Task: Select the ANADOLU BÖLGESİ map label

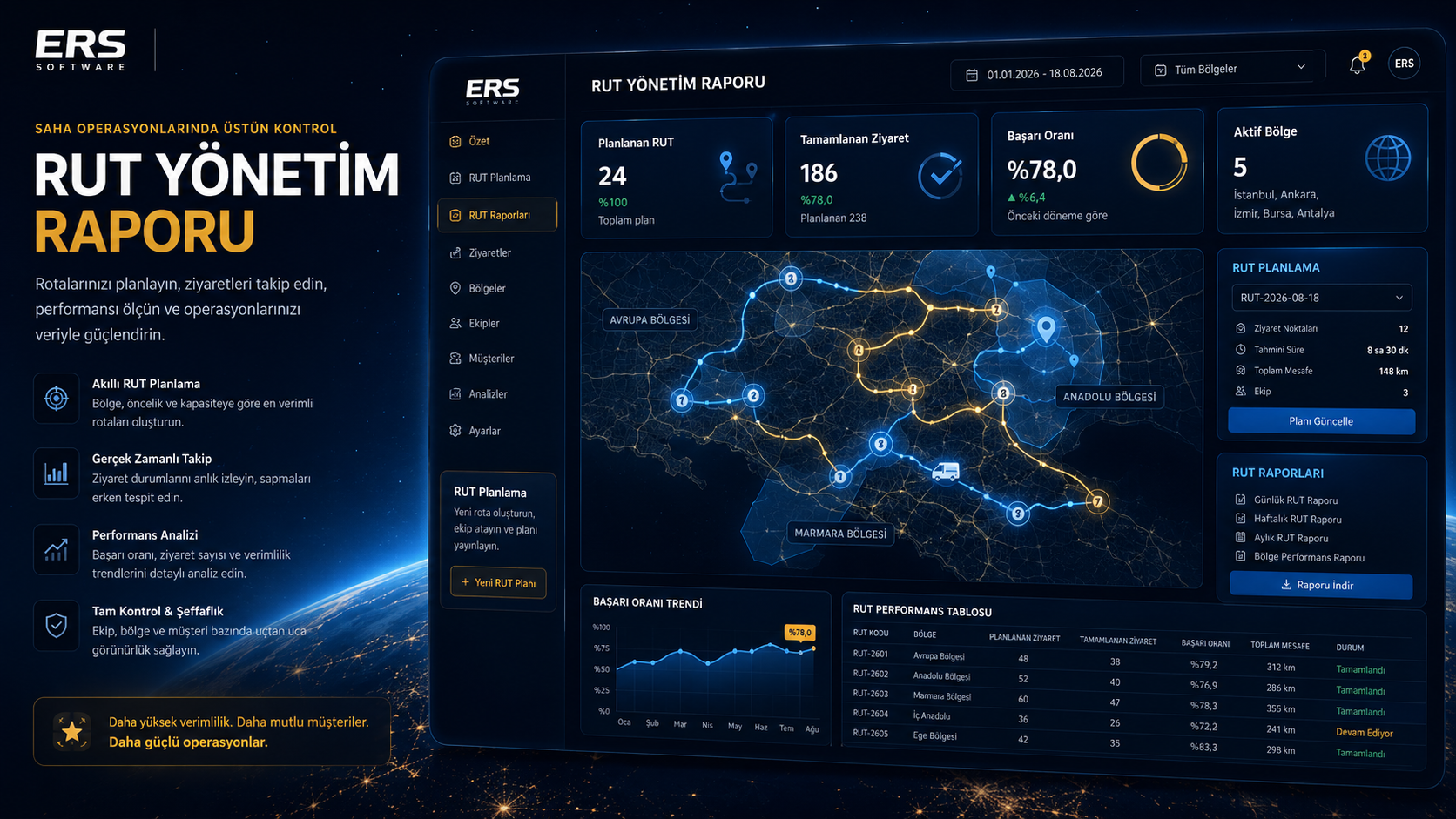Action: click(1109, 397)
